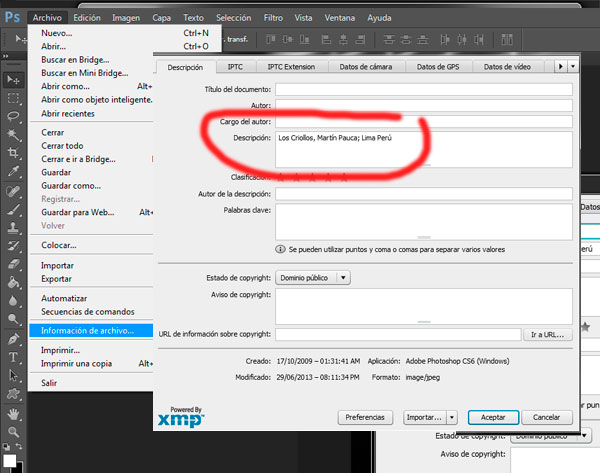Click the Cancelar button
Image resolution: width=600 pixels, height=473 pixels.
click(x=546, y=417)
